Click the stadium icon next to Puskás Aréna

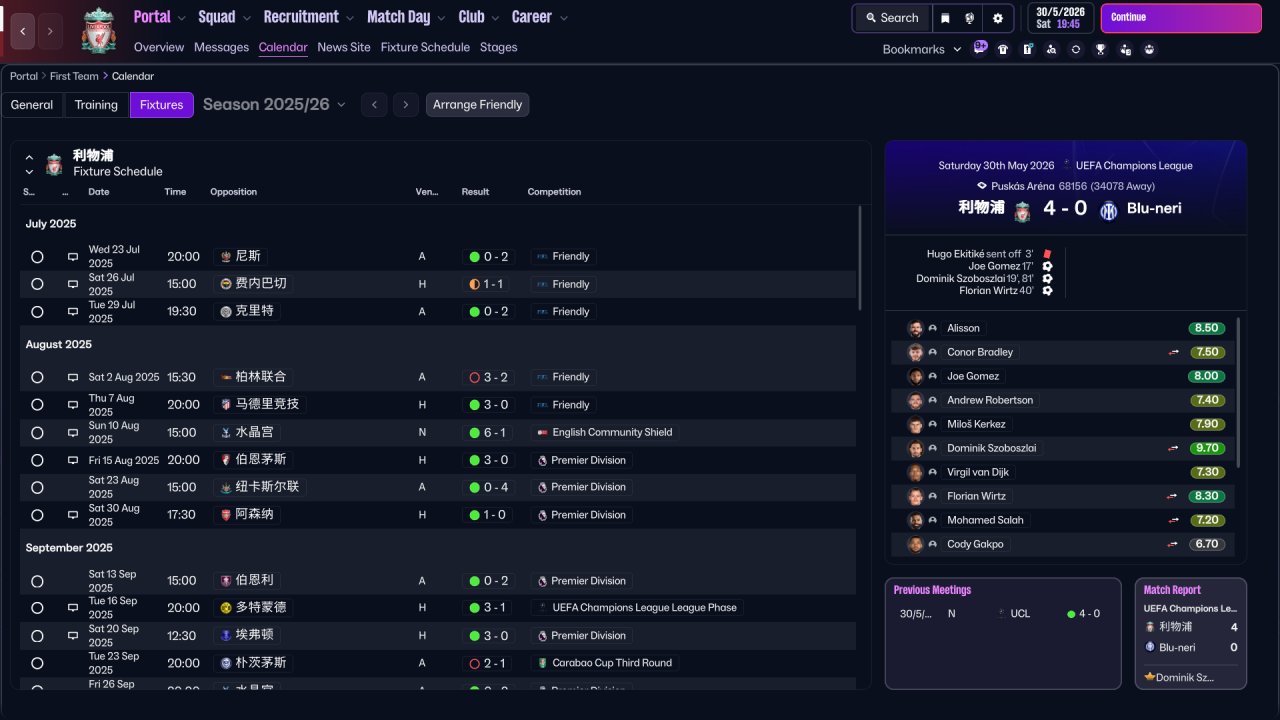click(982, 186)
